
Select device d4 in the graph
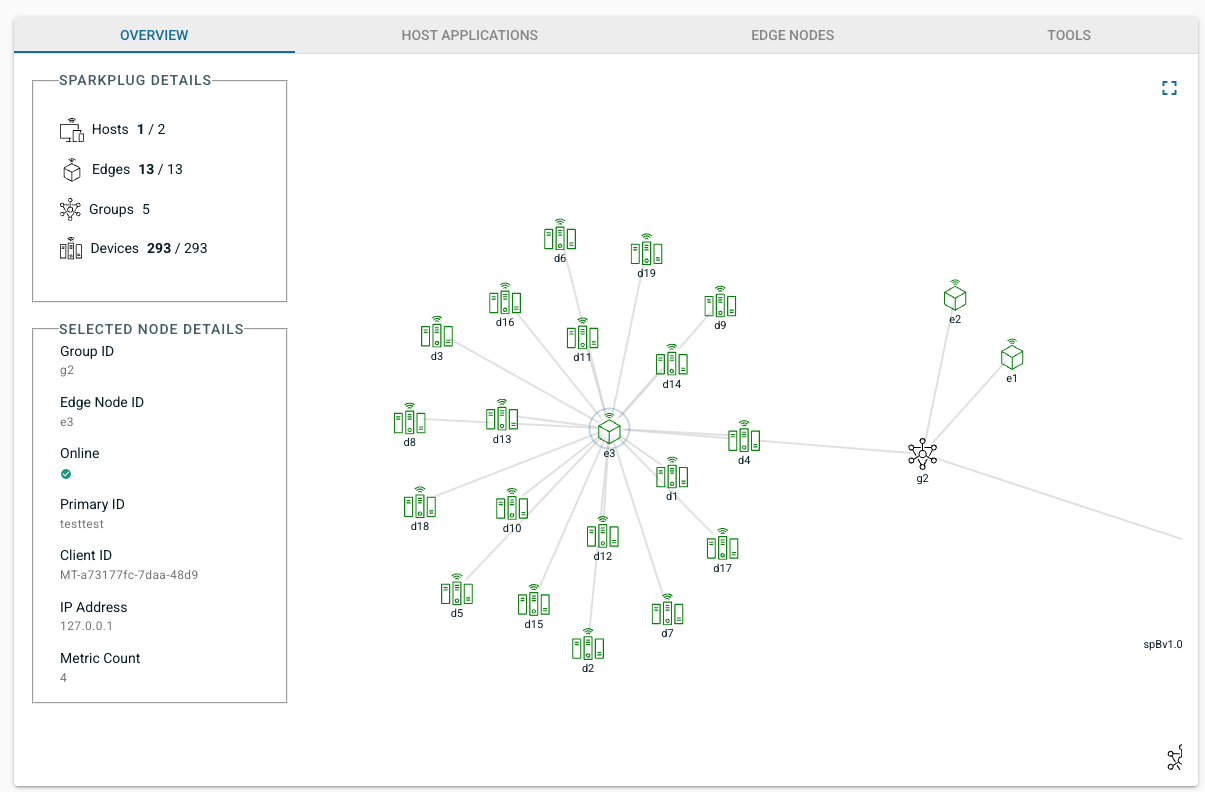pyautogui.click(x=744, y=437)
